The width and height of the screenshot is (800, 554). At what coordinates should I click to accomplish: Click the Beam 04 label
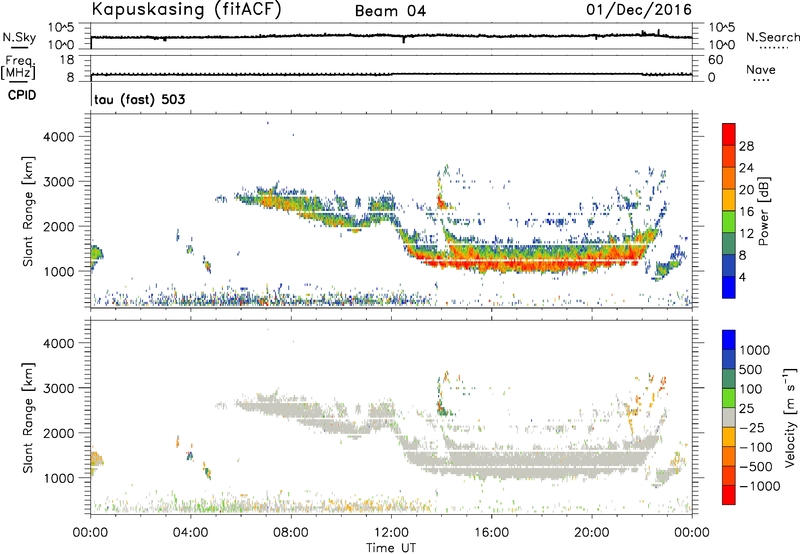pos(390,11)
